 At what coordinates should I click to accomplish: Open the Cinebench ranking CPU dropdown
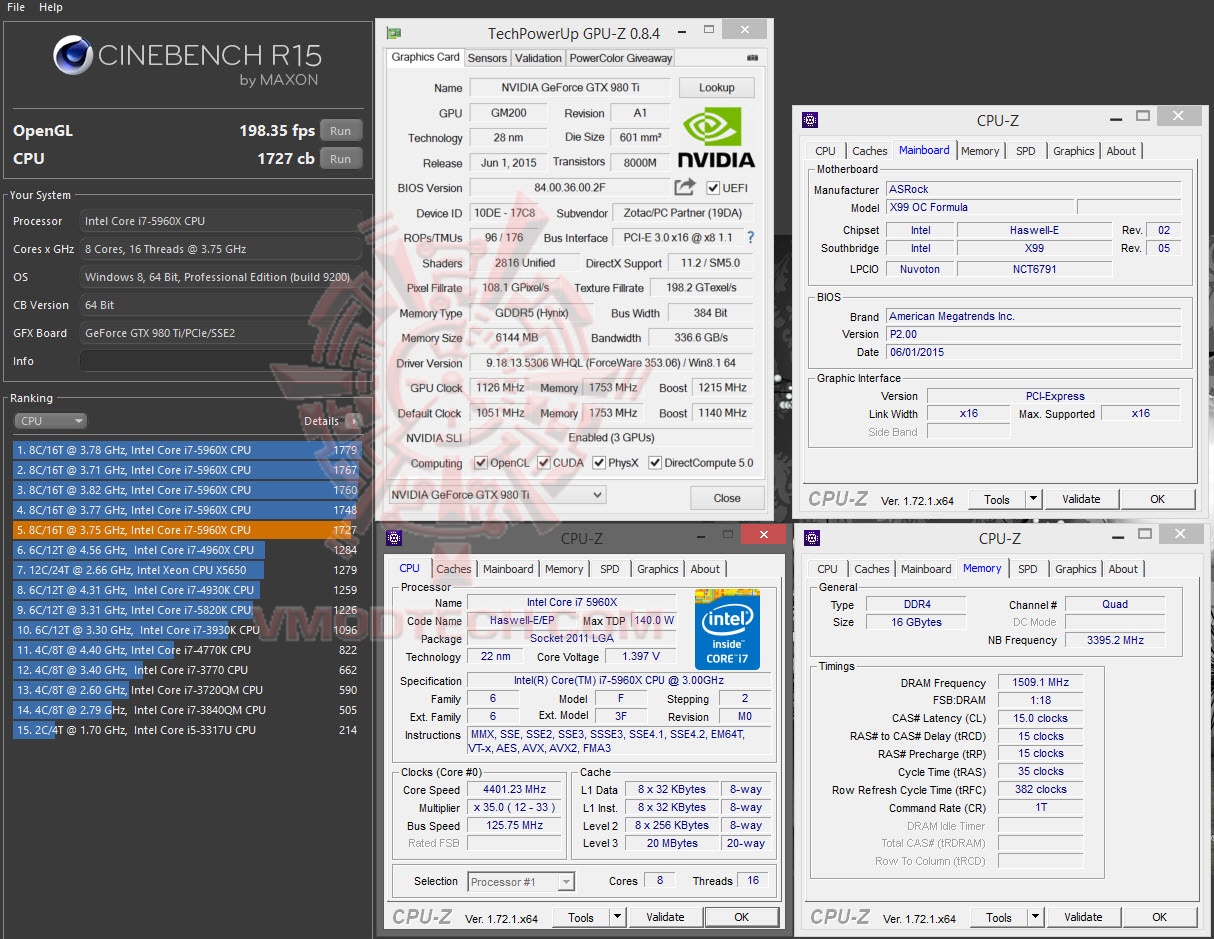51,421
